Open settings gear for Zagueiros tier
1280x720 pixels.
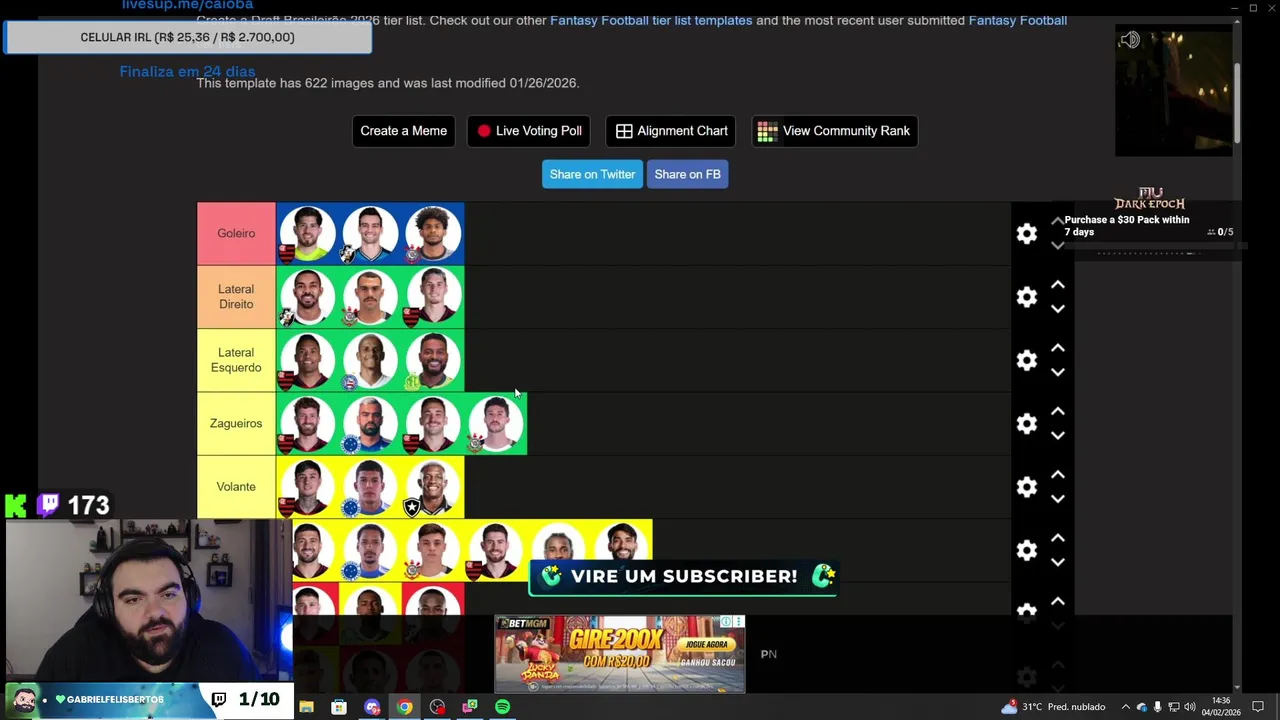(x=1027, y=423)
